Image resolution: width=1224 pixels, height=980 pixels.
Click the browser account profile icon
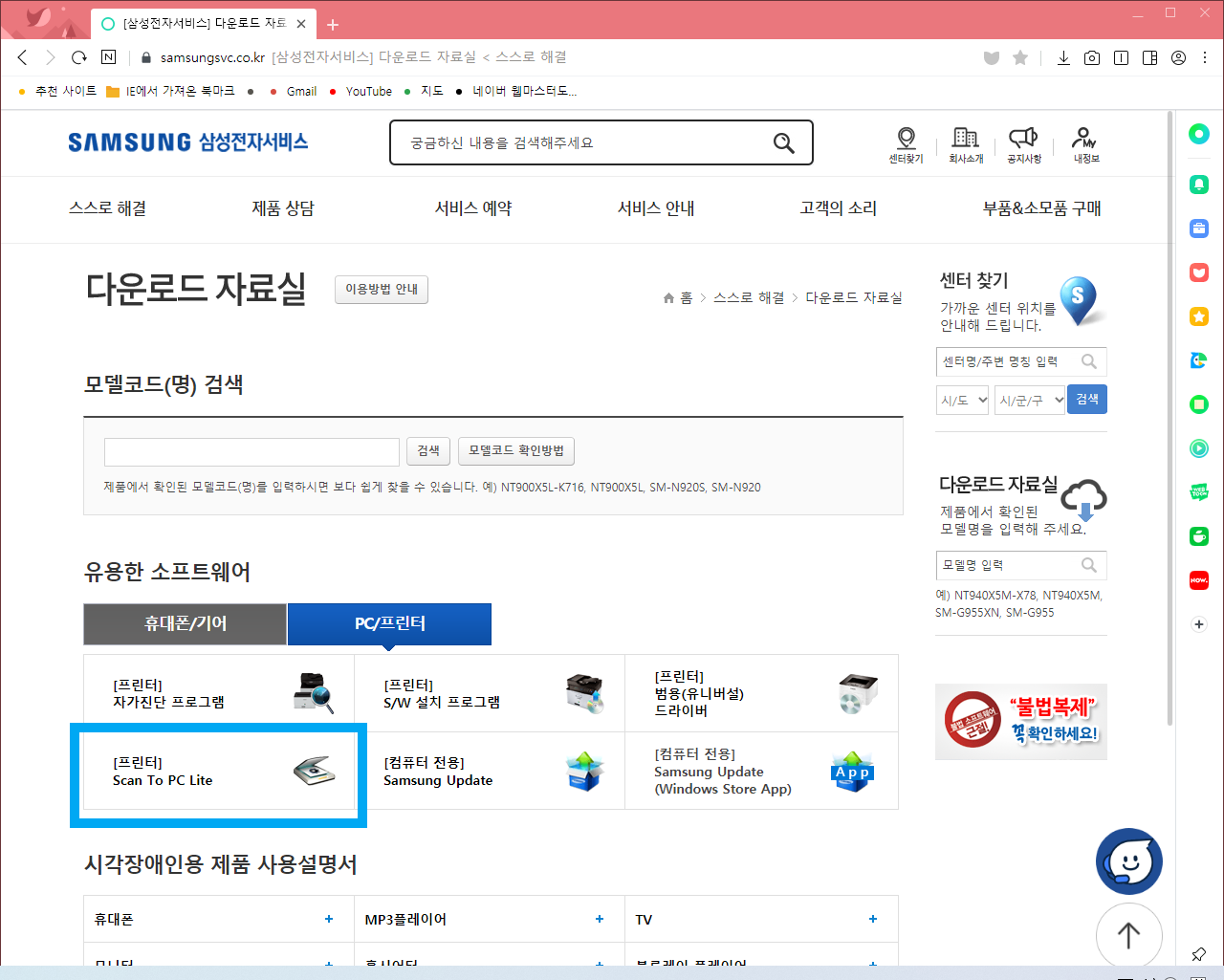[1178, 57]
